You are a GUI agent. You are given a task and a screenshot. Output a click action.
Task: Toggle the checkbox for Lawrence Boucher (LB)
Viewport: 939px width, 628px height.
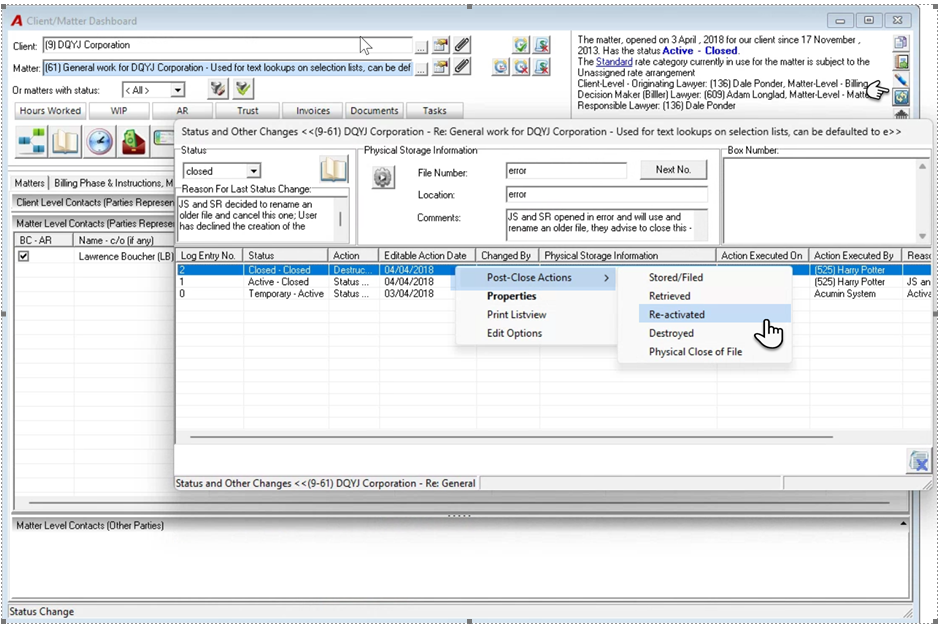[23, 256]
